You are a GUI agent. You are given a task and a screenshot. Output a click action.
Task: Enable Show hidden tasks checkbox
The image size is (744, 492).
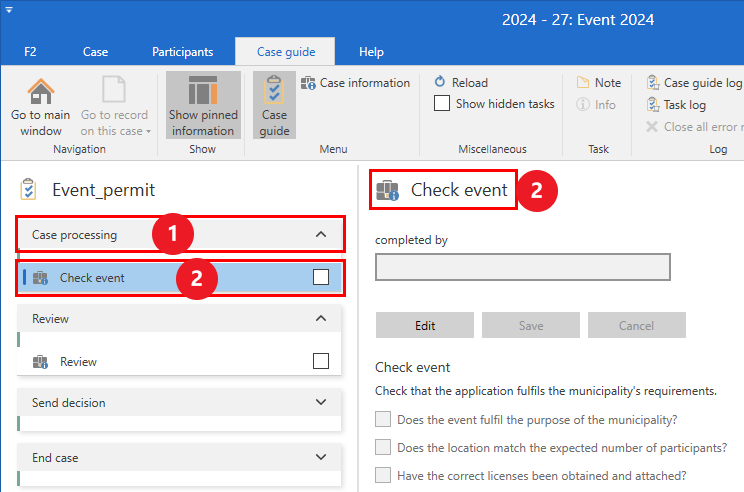441,103
